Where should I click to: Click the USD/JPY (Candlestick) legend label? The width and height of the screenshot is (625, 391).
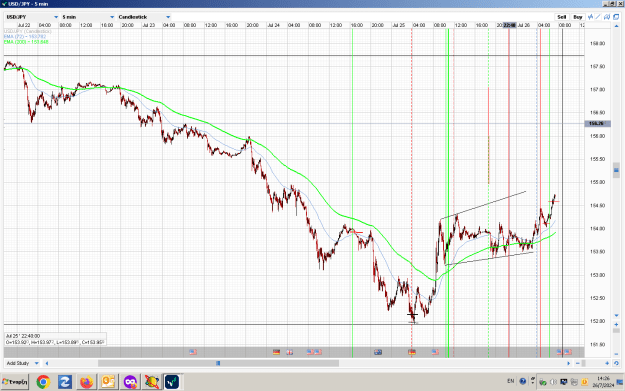pyautogui.click(x=28, y=31)
